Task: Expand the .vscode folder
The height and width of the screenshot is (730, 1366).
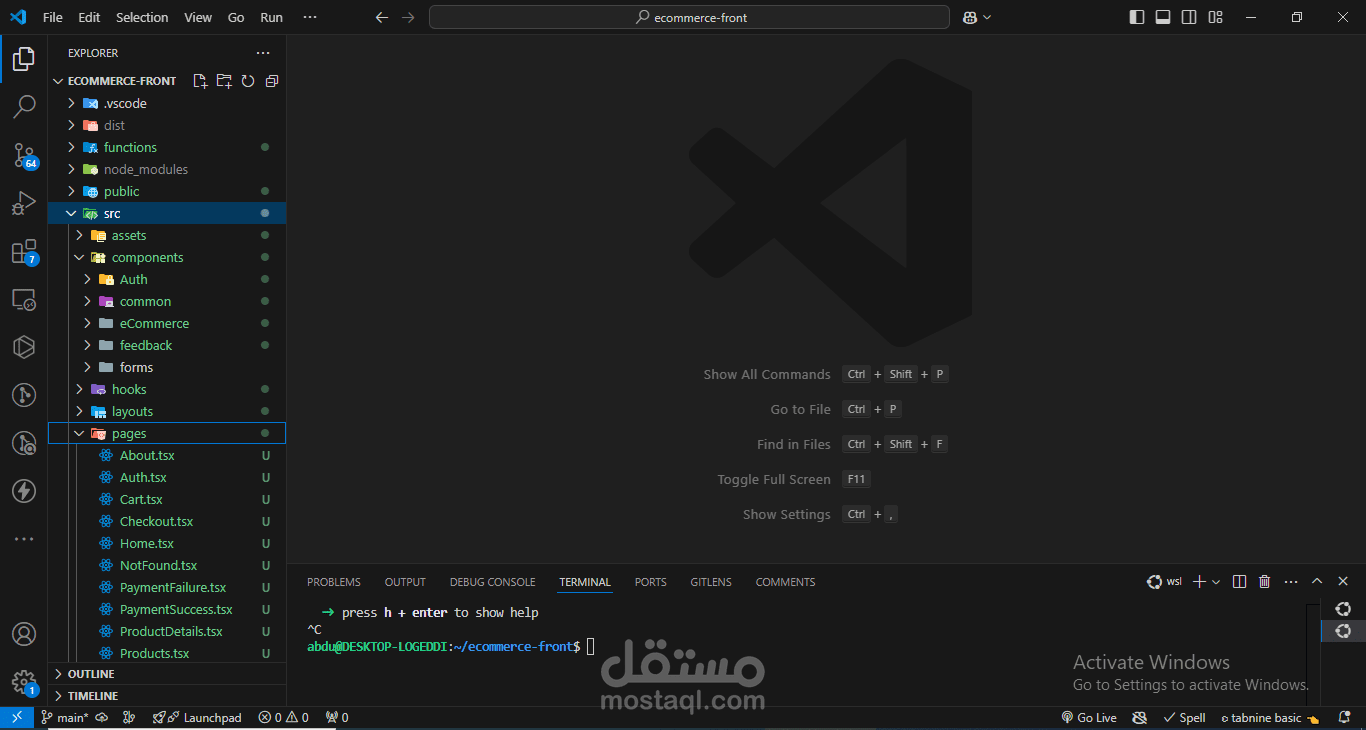Action: [167, 103]
